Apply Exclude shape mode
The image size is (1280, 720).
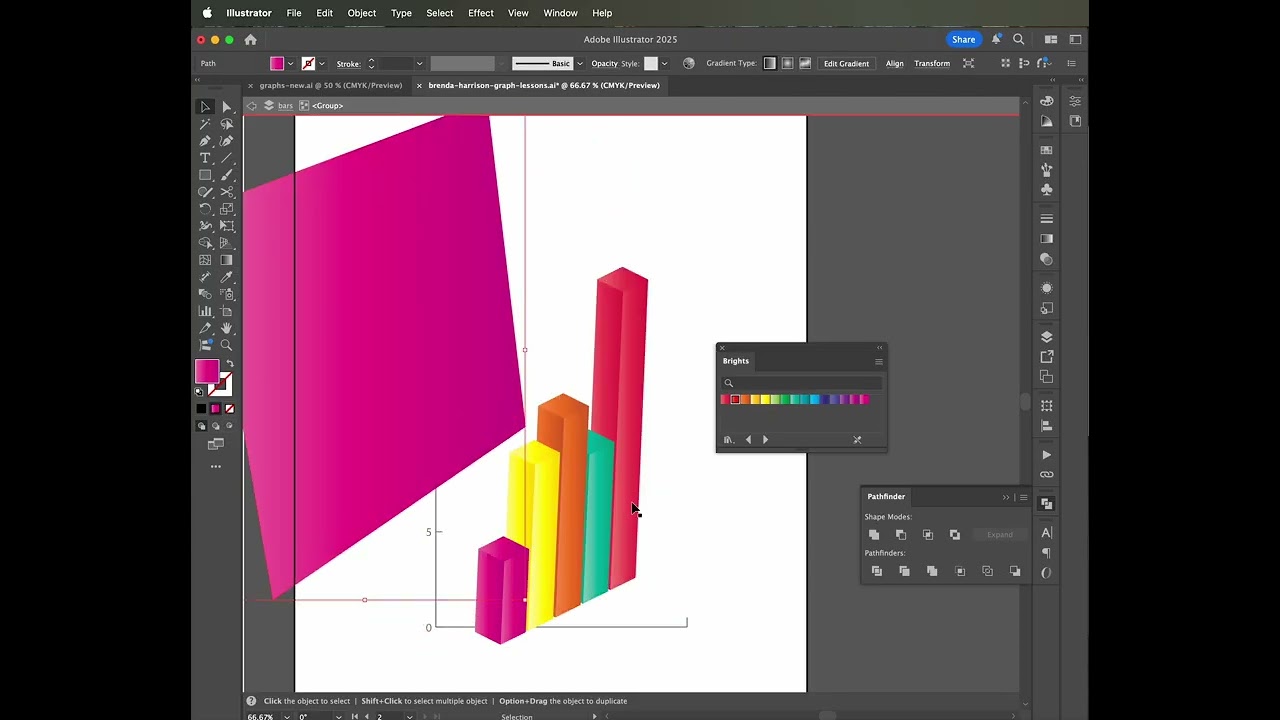955,535
